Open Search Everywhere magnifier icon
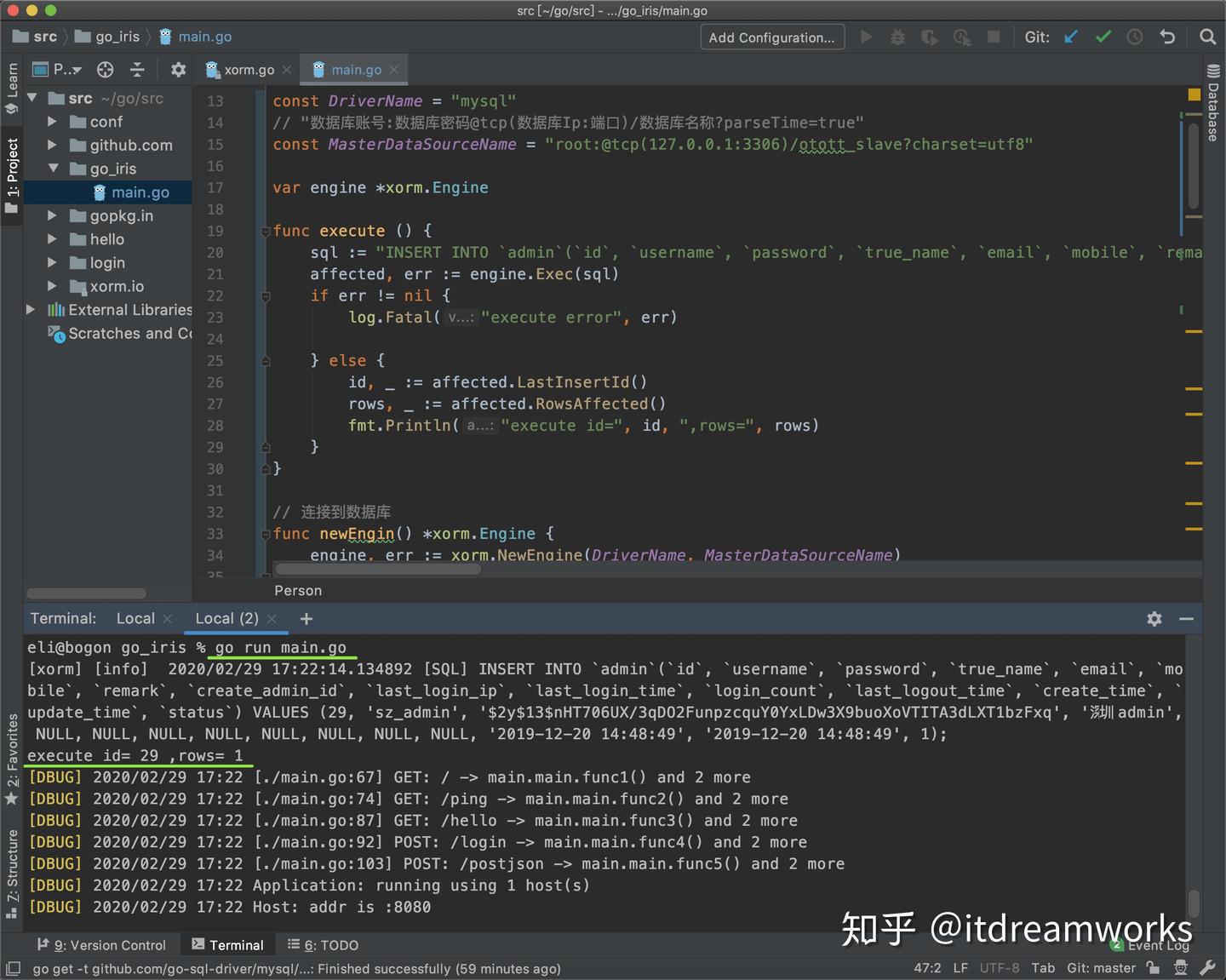 (1207, 37)
